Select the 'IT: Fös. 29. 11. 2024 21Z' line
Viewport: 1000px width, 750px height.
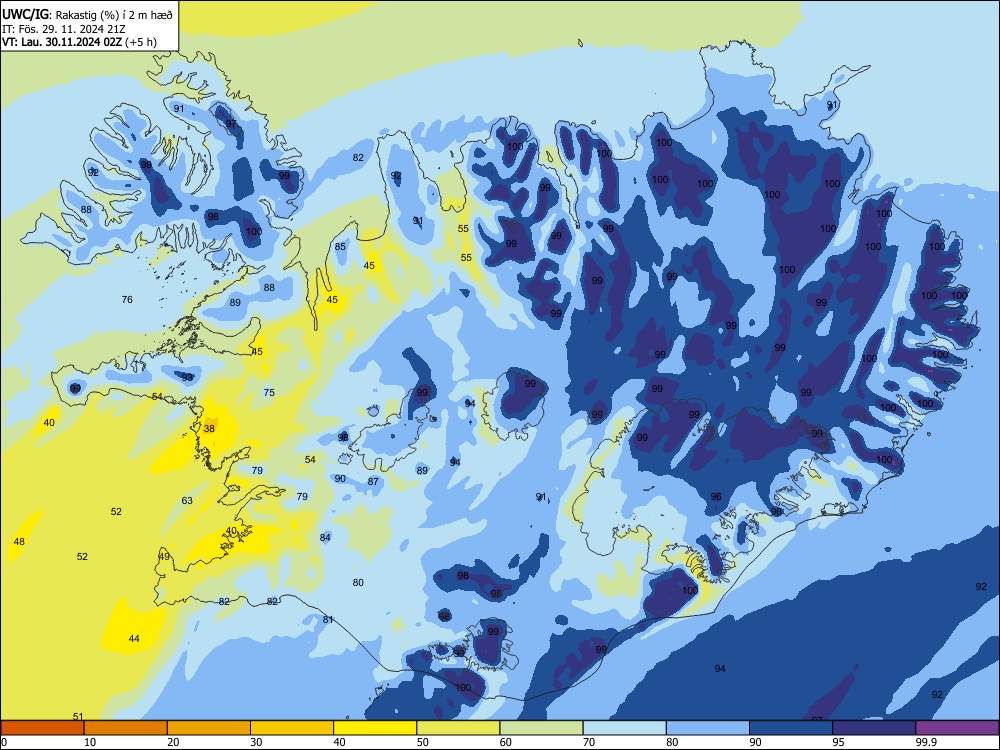point(64,29)
